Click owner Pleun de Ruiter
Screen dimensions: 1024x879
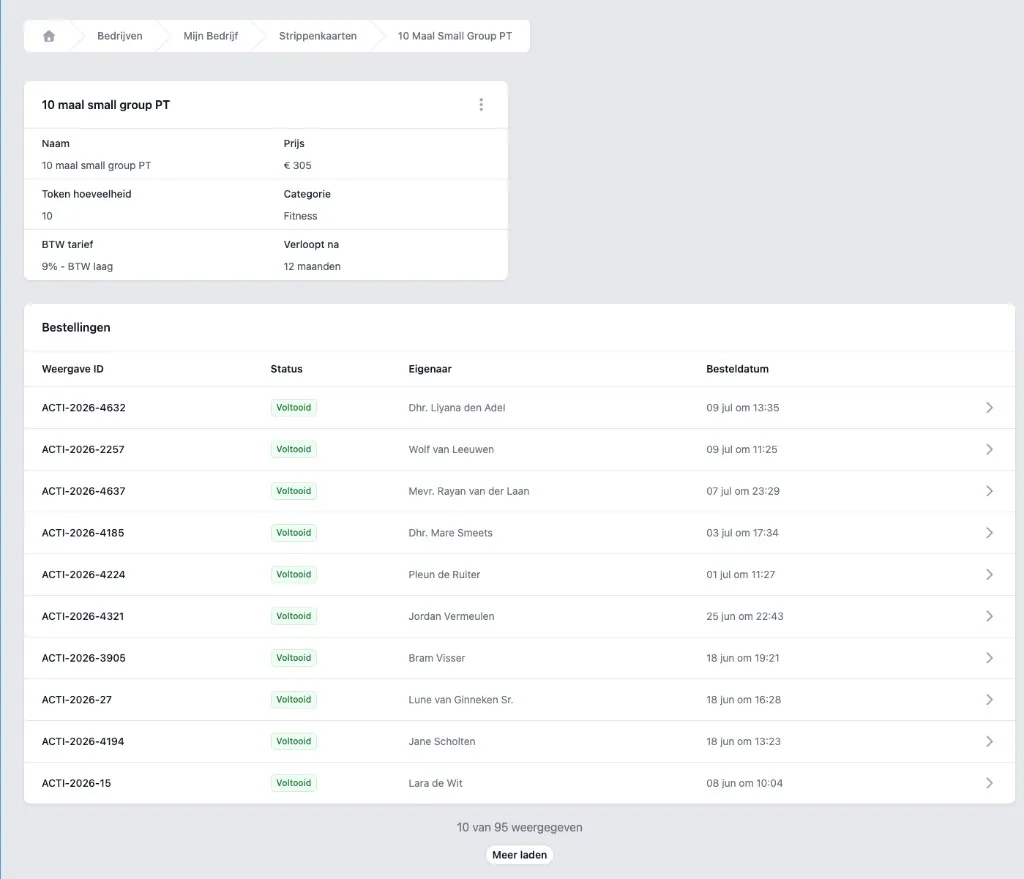click(x=444, y=575)
